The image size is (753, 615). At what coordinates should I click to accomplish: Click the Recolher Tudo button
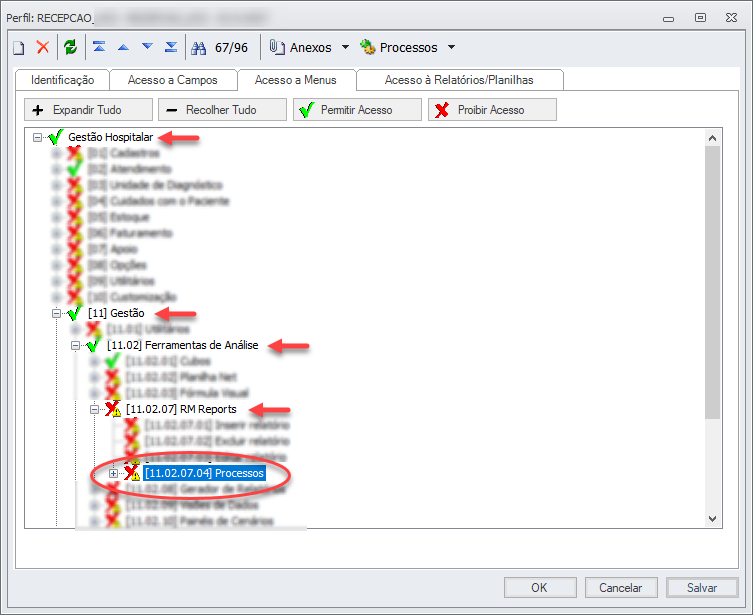click(x=222, y=110)
